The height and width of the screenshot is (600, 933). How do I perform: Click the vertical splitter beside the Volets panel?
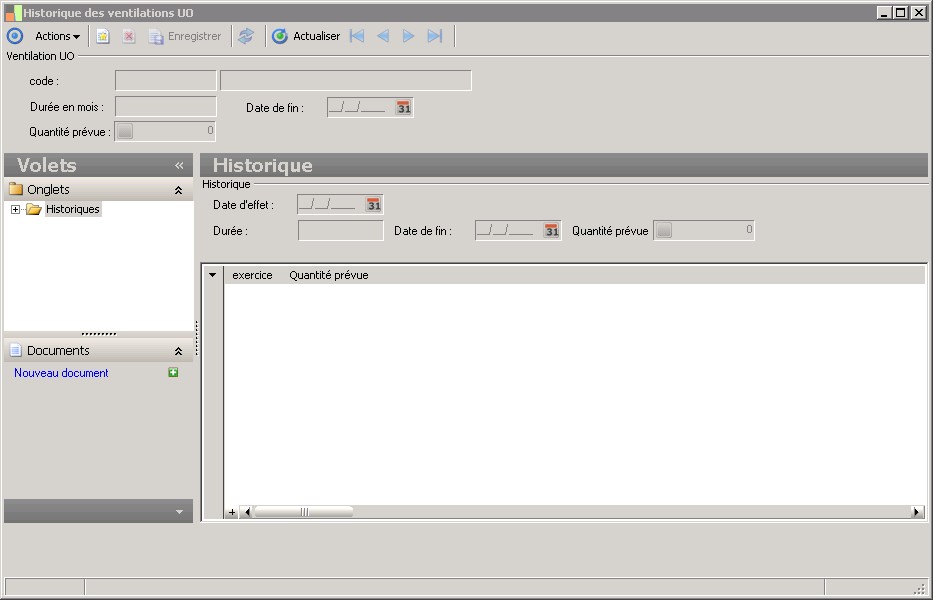coord(197,338)
